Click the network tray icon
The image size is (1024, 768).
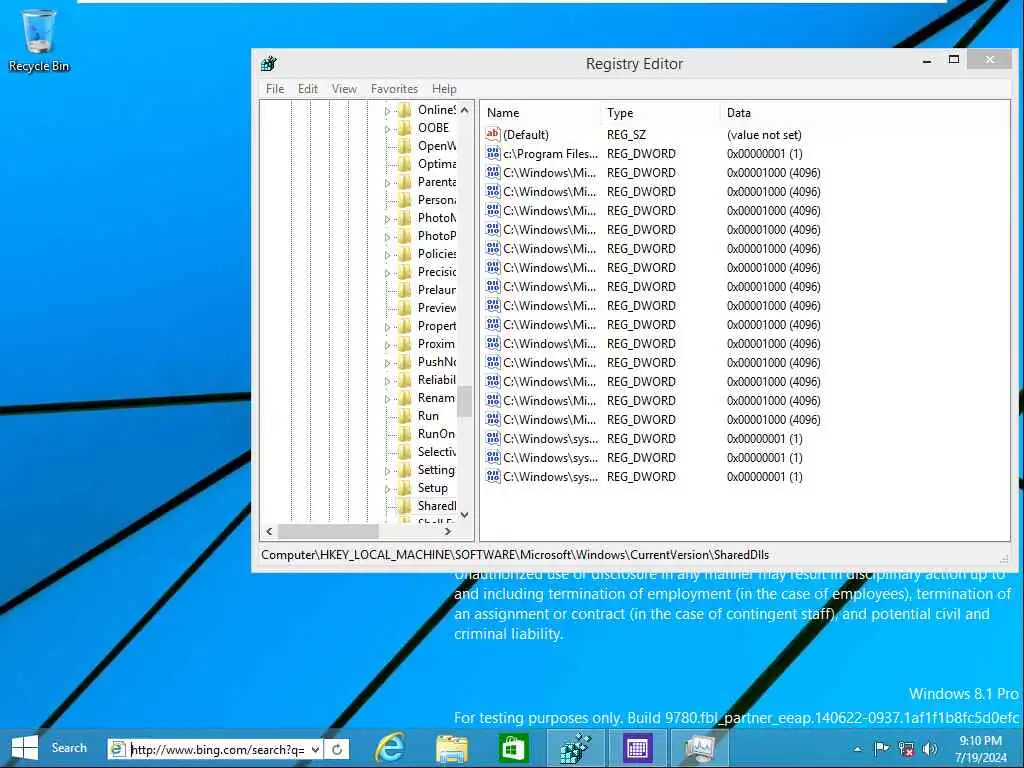point(906,749)
